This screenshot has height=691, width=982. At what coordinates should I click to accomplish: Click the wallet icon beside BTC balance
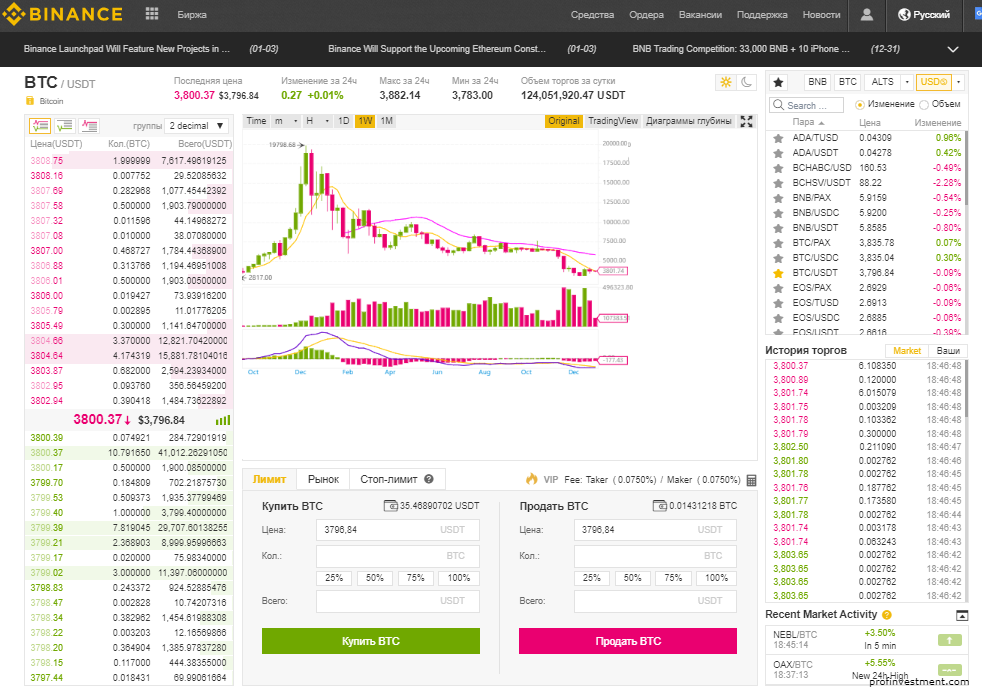[659, 506]
